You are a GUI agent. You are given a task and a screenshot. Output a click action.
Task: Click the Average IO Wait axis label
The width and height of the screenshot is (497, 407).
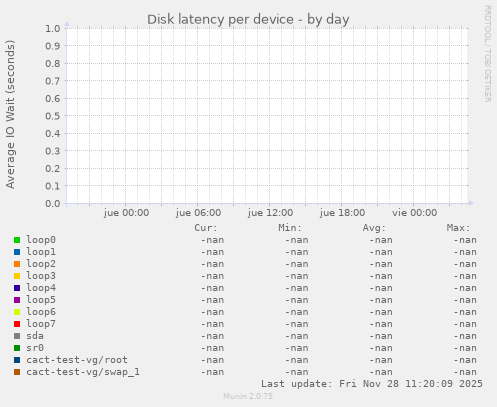click(x=10, y=114)
